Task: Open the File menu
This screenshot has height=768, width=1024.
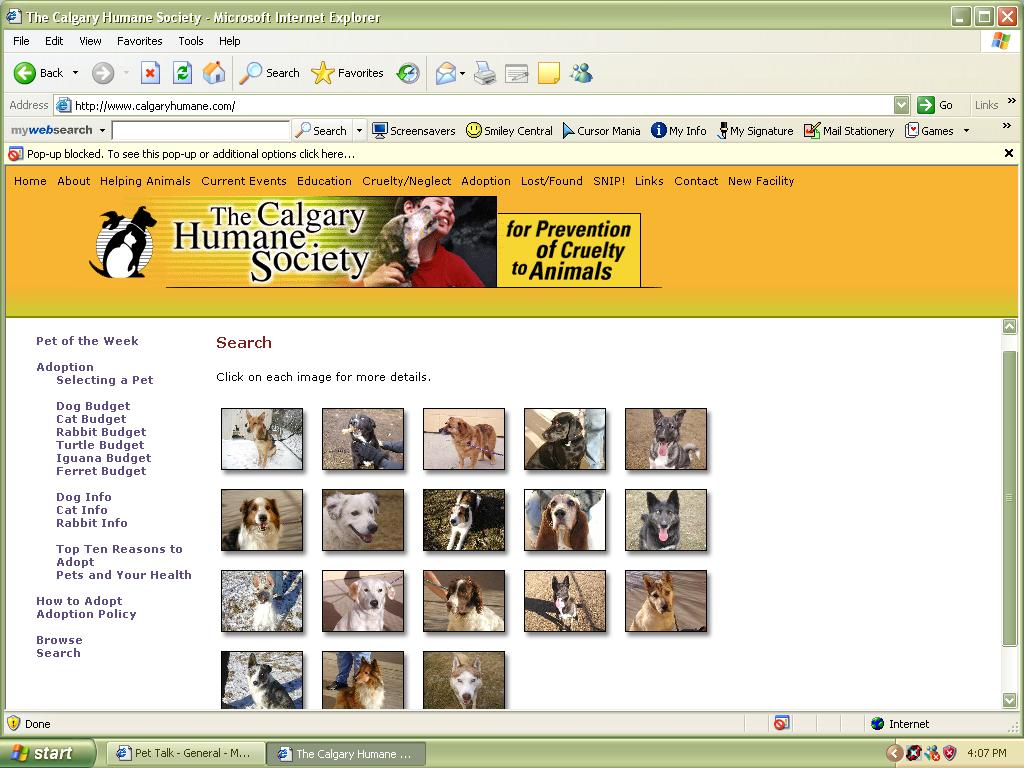Action: pyautogui.click(x=22, y=41)
